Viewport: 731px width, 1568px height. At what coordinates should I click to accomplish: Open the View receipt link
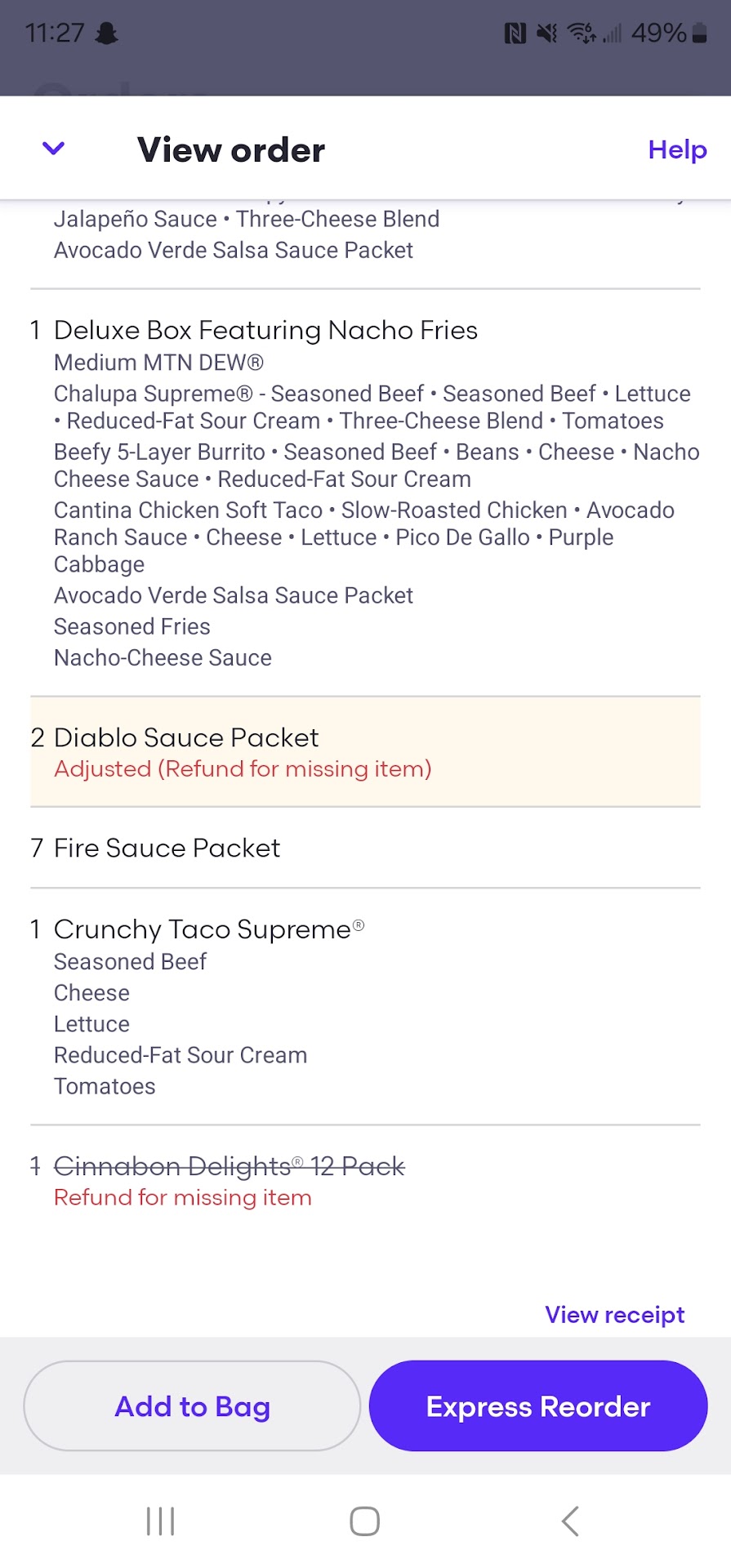[x=614, y=1315]
